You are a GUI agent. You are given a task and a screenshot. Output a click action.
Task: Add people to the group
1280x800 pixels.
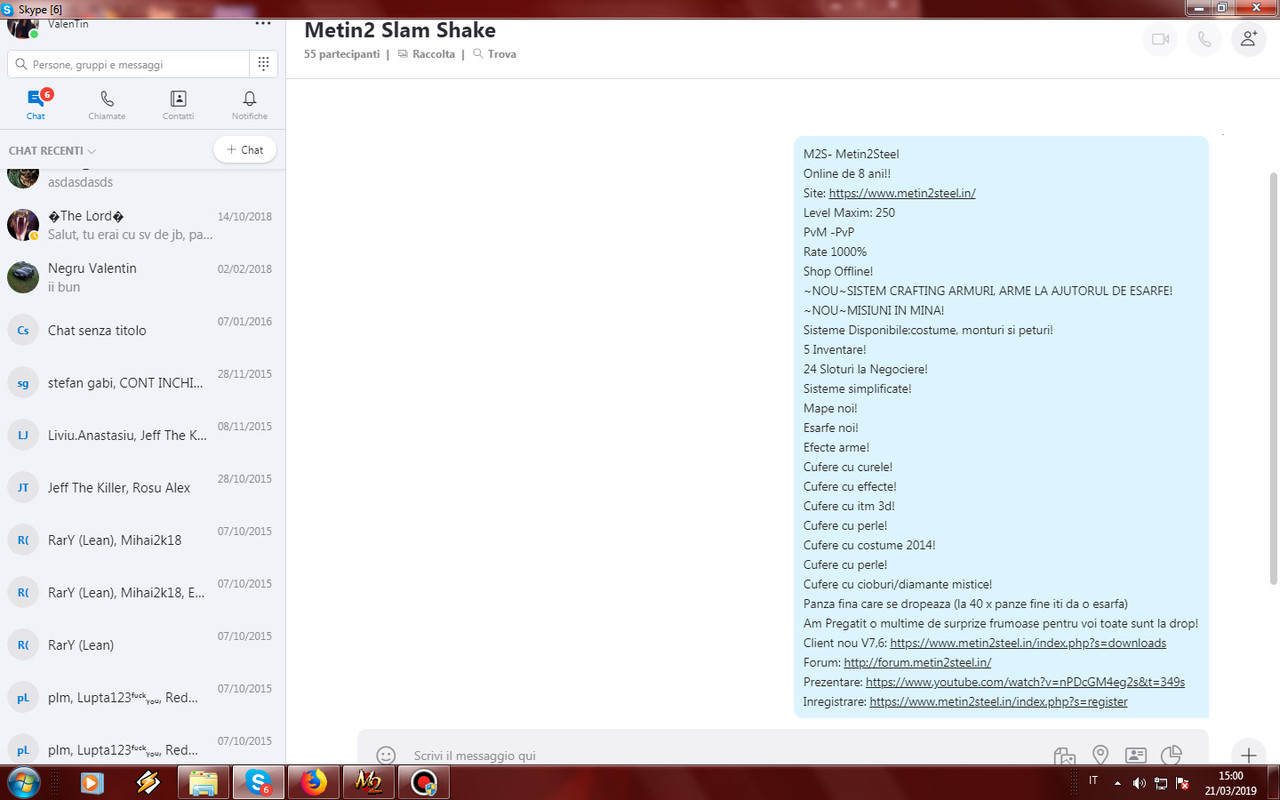(x=1248, y=39)
